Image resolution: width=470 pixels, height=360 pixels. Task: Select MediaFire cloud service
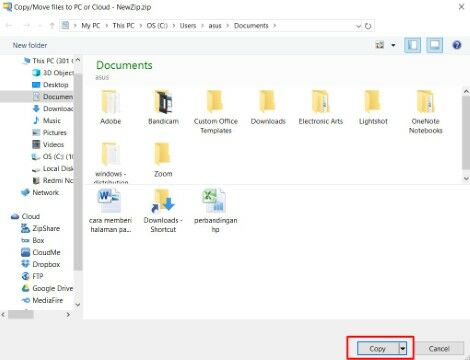click(42, 301)
